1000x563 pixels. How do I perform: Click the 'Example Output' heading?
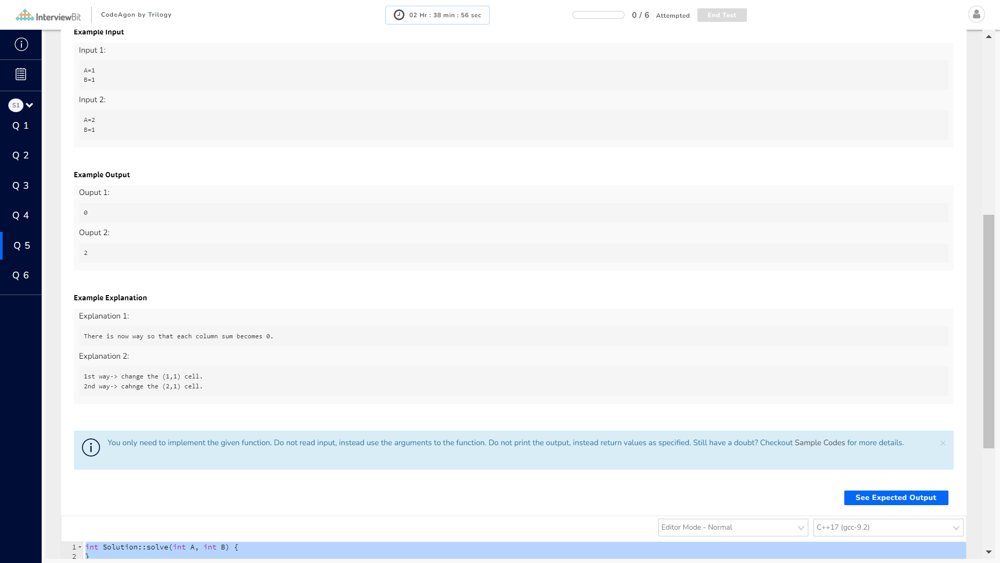[x=101, y=175]
